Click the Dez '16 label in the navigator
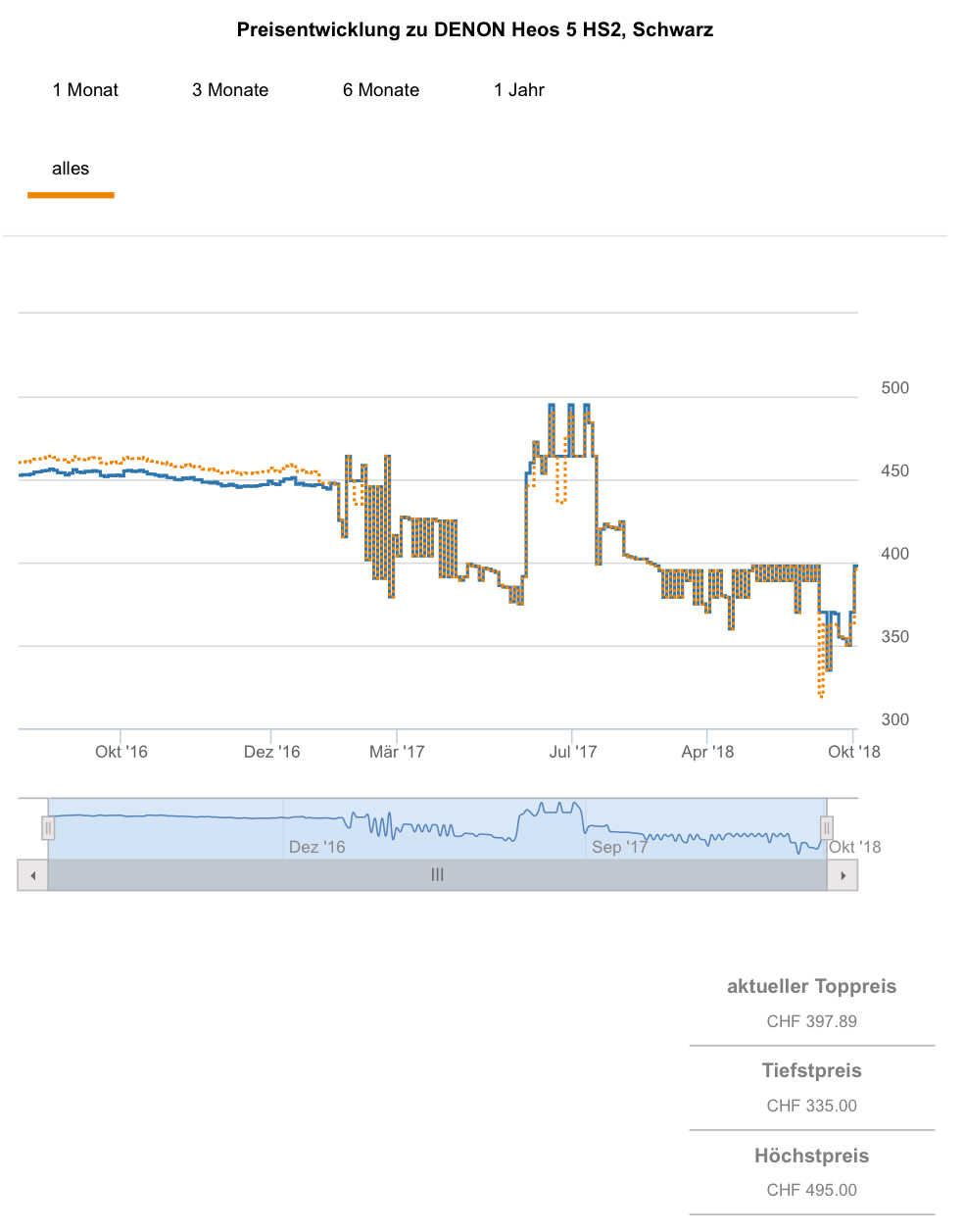This screenshot has height=1232, width=964. [x=316, y=847]
